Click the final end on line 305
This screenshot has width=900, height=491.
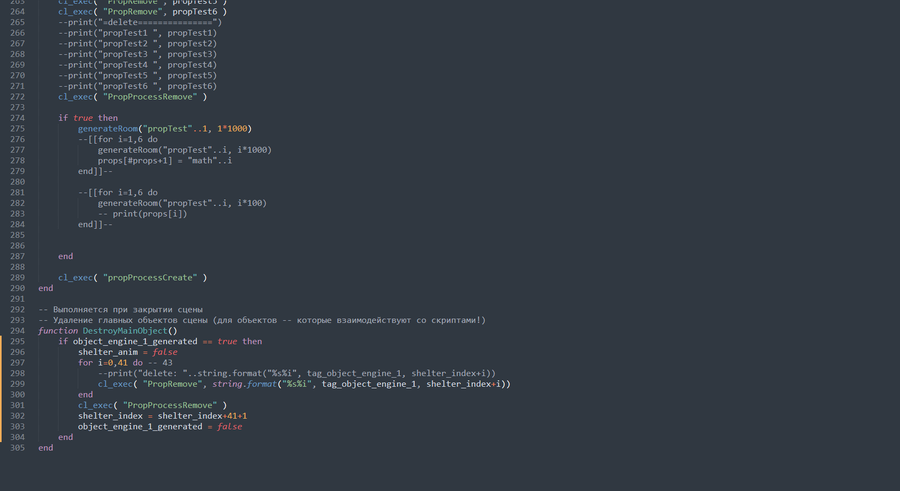(45, 447)
